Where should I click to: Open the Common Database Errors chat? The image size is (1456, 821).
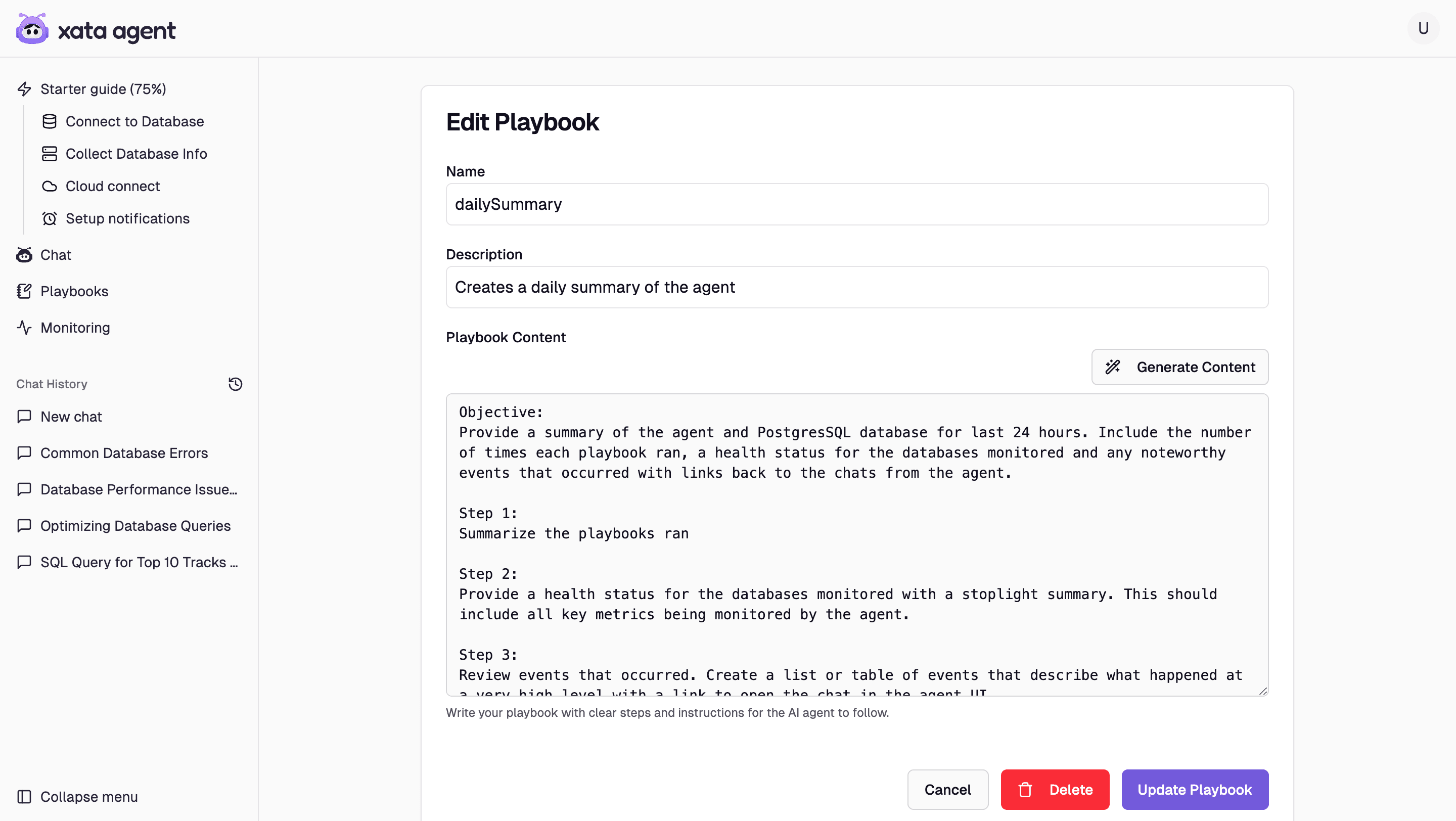(124, 452)
